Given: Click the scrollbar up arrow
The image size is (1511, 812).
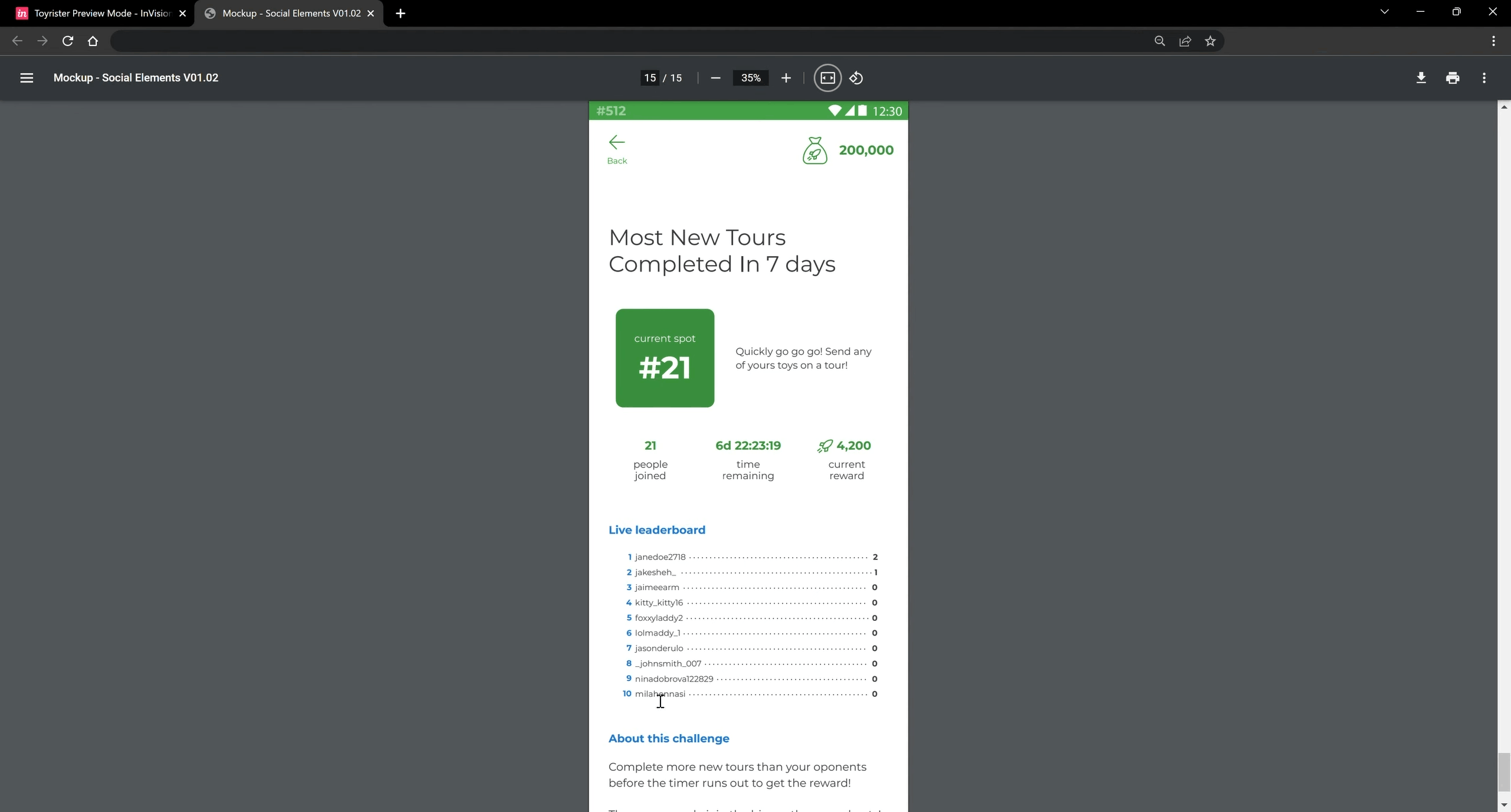Looking at the screenshot, I should point(1504,107).
